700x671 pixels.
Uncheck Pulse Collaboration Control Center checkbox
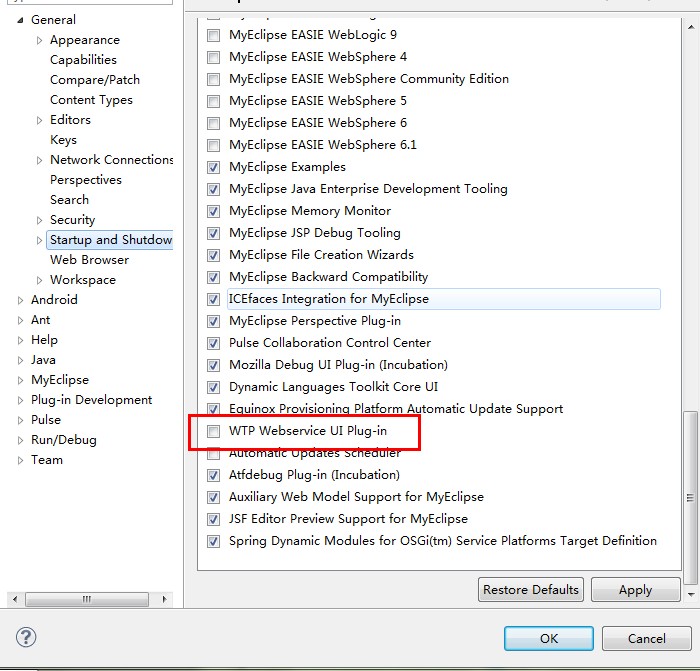213,343
